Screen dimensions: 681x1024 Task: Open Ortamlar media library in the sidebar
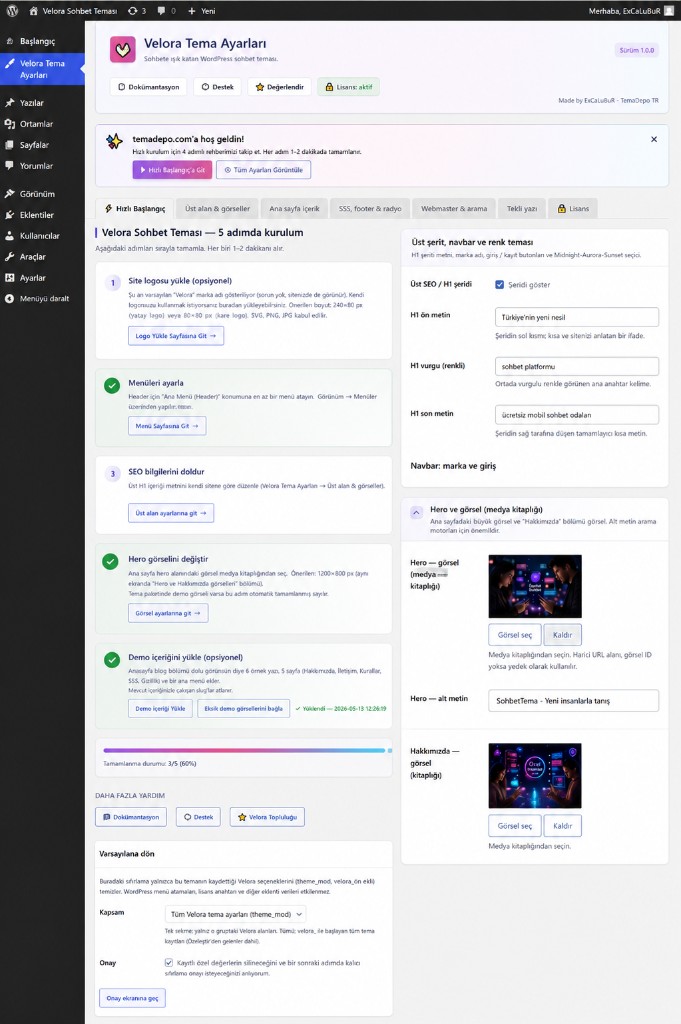pyautogui.click(x=42, y=123)
